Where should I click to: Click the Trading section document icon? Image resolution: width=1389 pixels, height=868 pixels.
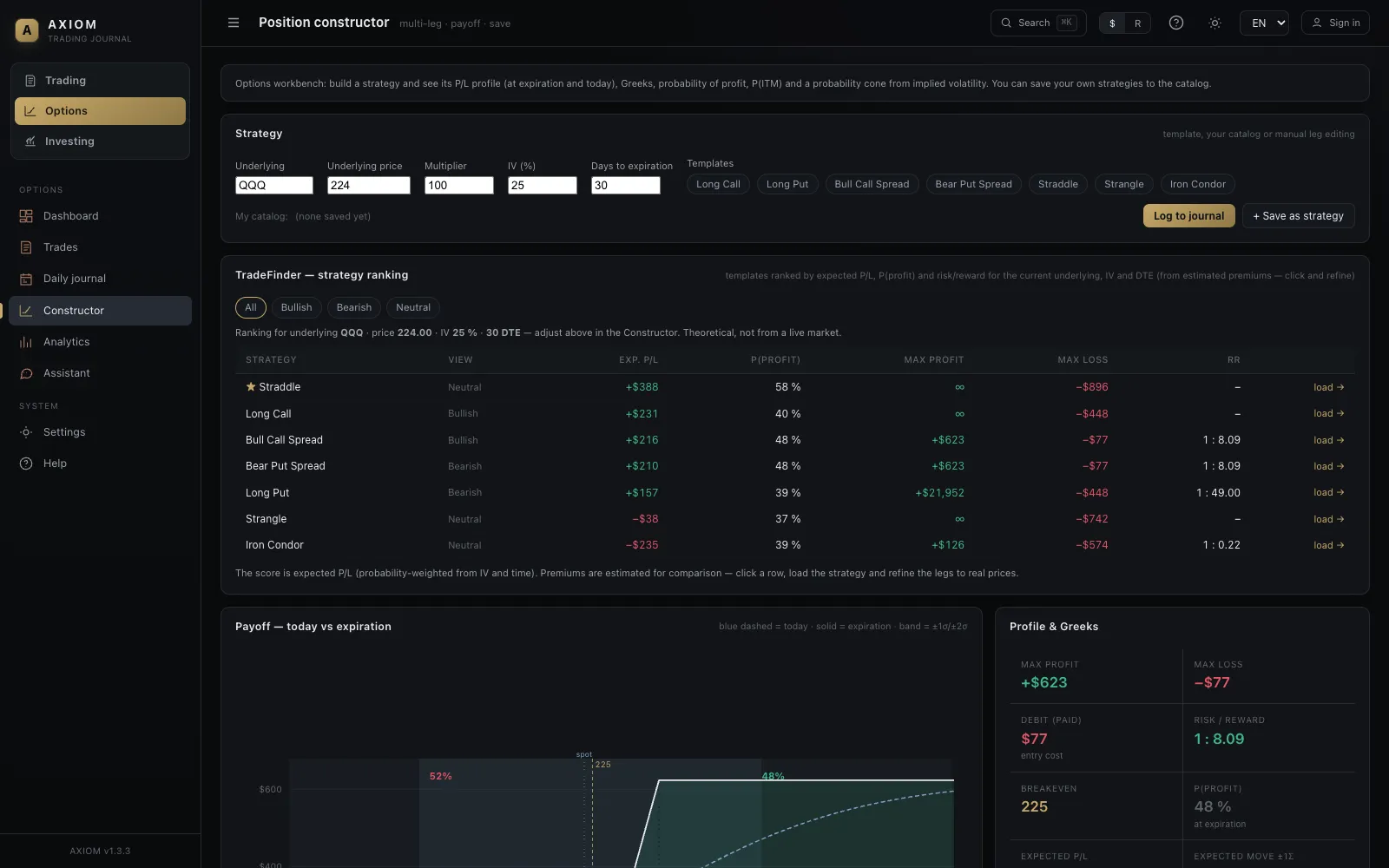(30, 81)
